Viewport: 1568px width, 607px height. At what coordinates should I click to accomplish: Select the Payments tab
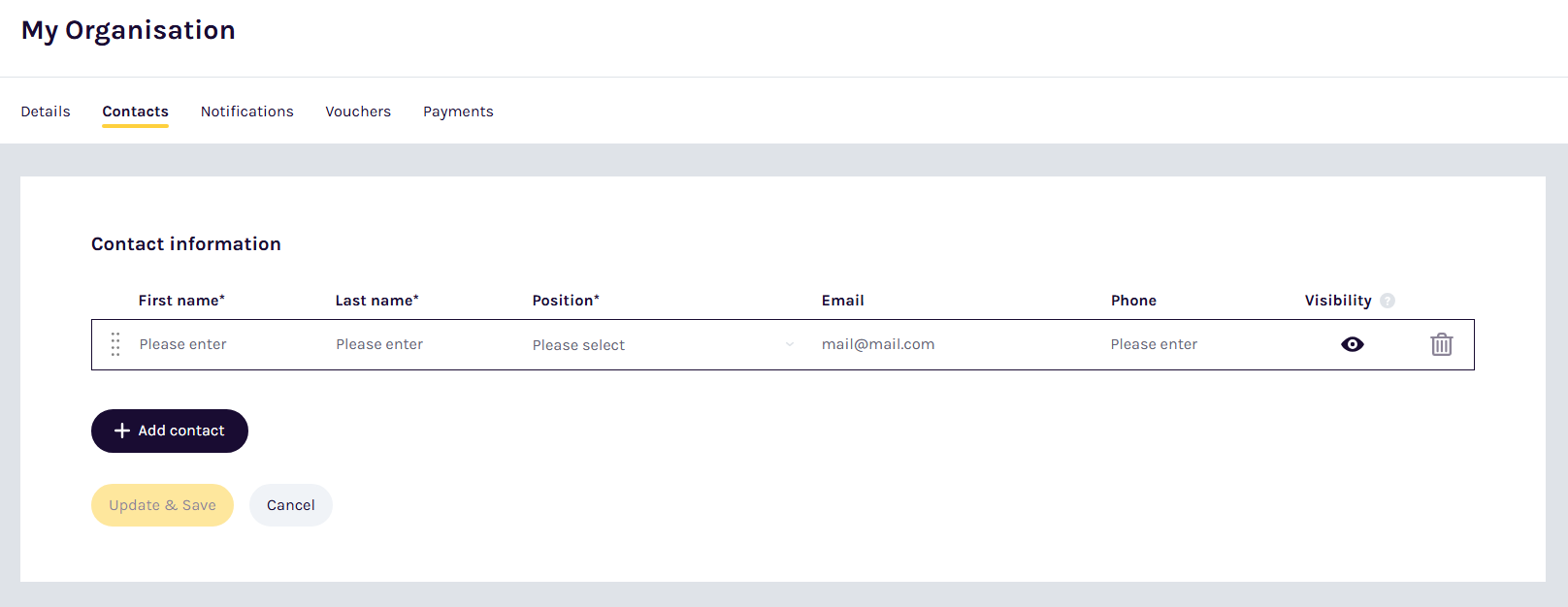(x=458, y=112)
